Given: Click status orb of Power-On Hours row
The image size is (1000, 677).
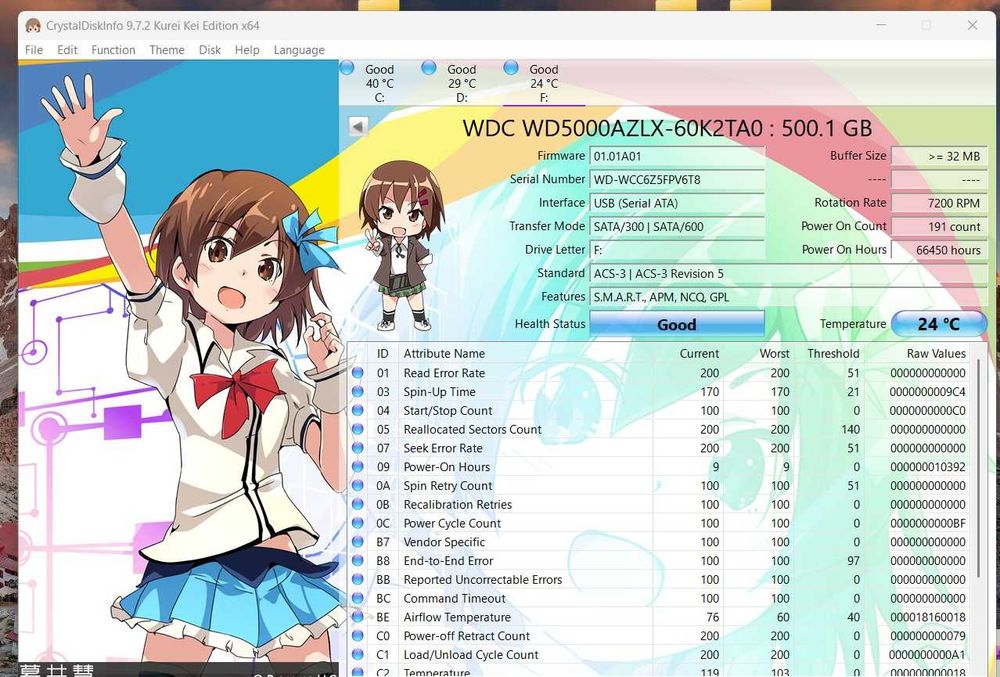Looking at the screenshot, I should pos(357,467).
